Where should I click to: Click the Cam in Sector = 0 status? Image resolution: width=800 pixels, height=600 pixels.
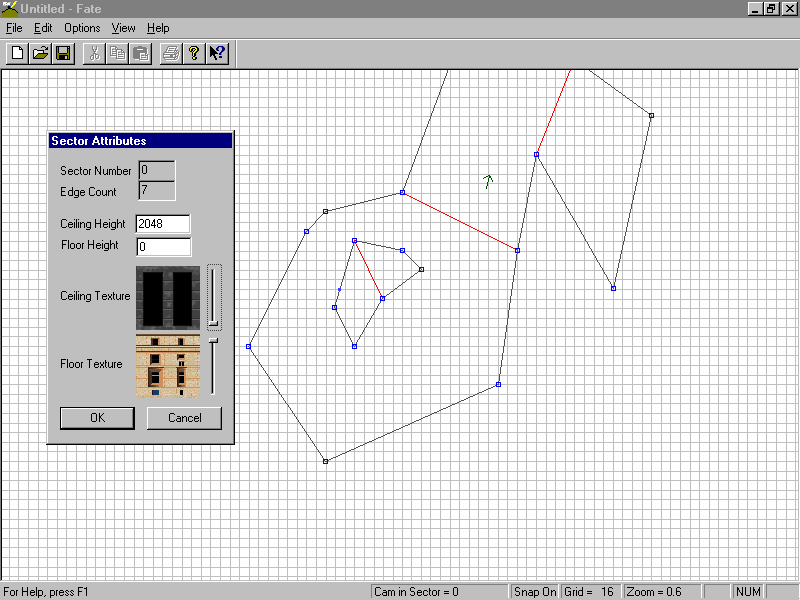point(439,592)
